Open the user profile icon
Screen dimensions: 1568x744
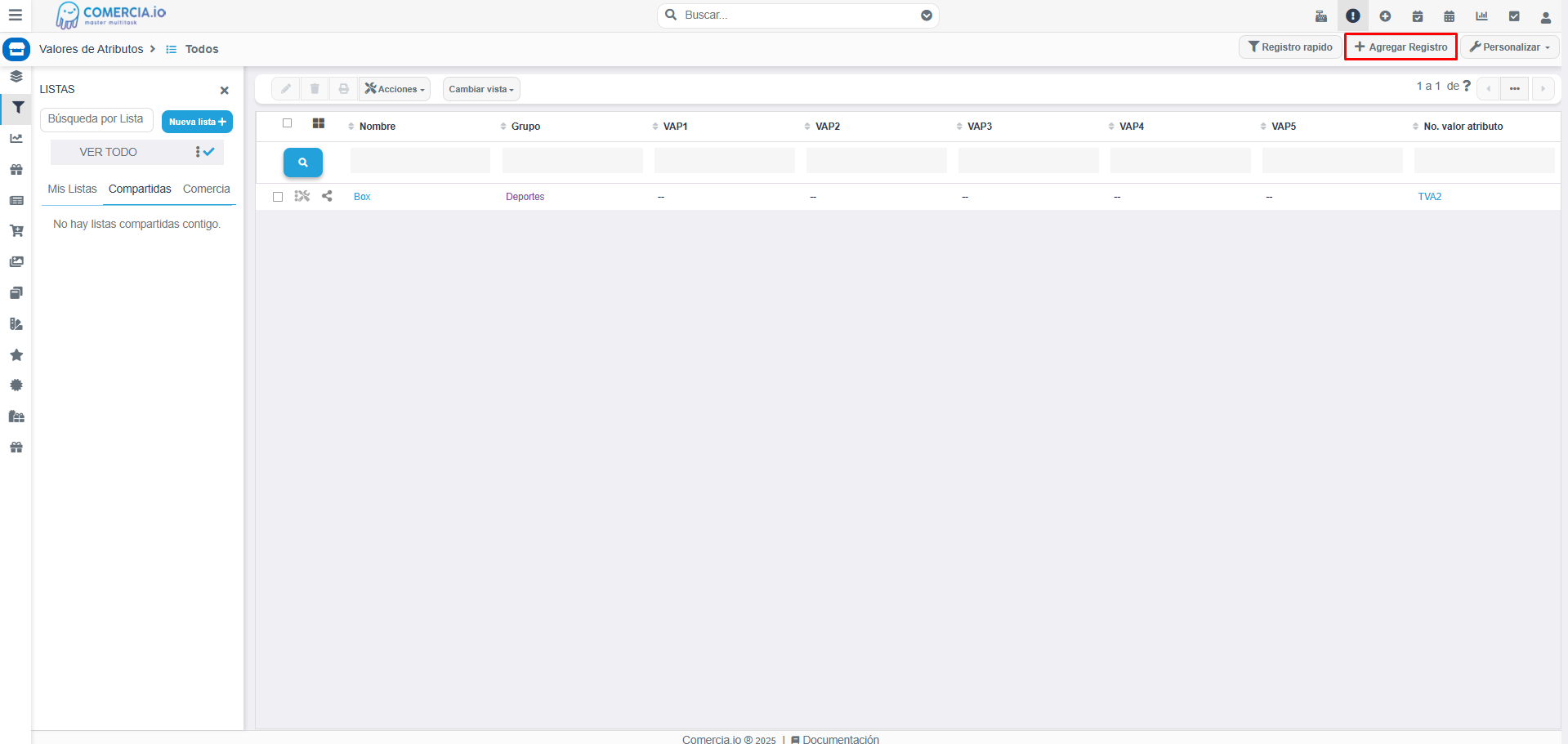[1546, 16]
